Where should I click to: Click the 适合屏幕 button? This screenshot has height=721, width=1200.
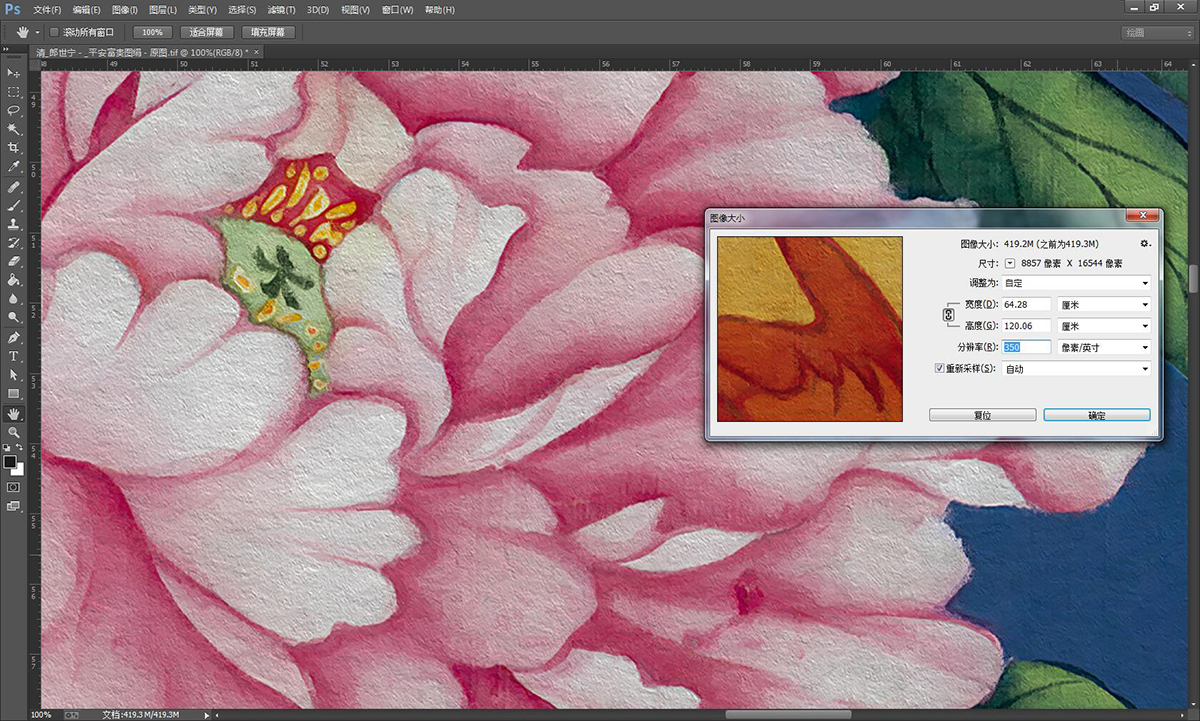(x=207, y=32)
